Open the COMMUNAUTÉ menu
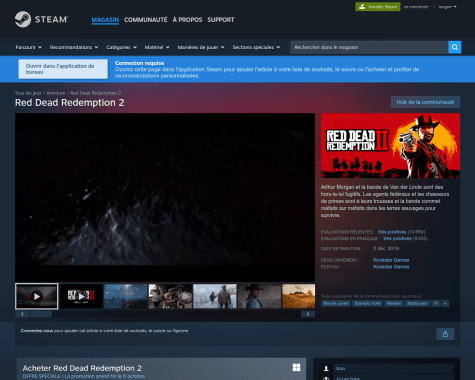This screenshot has width=475, height=380. point(146,20)
